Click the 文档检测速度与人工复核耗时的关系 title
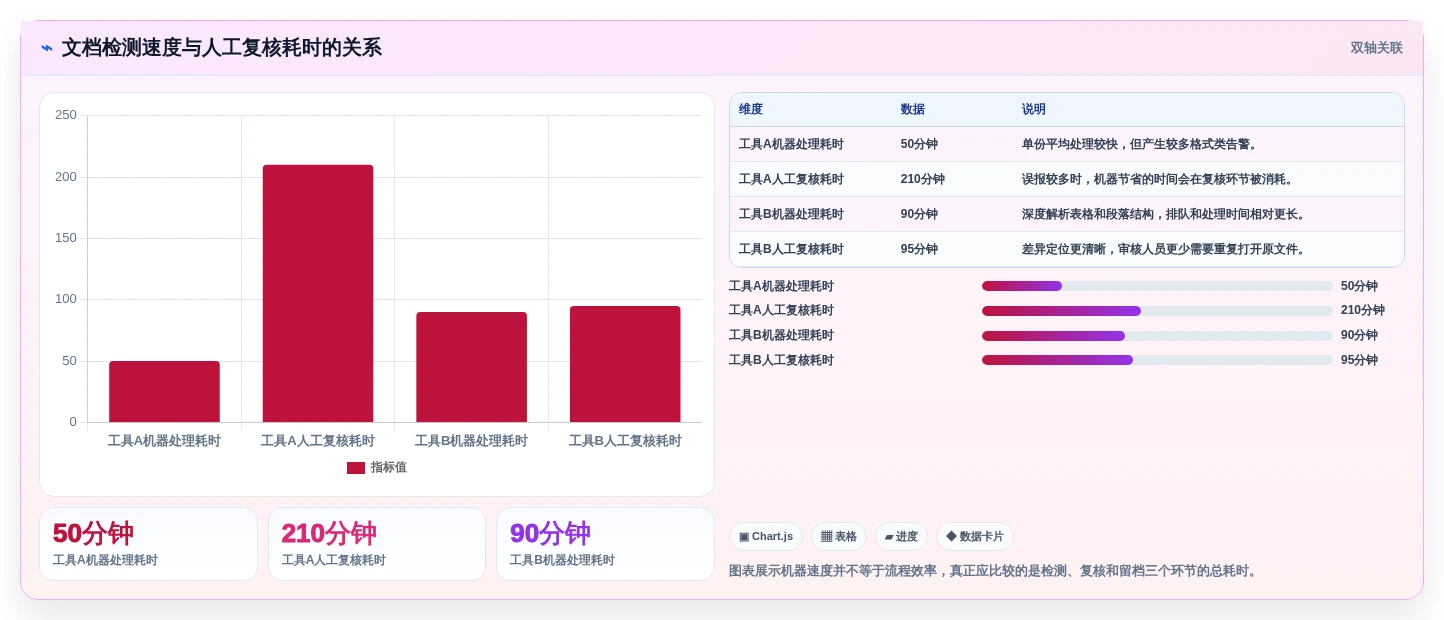Screen dimensions: 1444x620 click(x=222, y=48)
